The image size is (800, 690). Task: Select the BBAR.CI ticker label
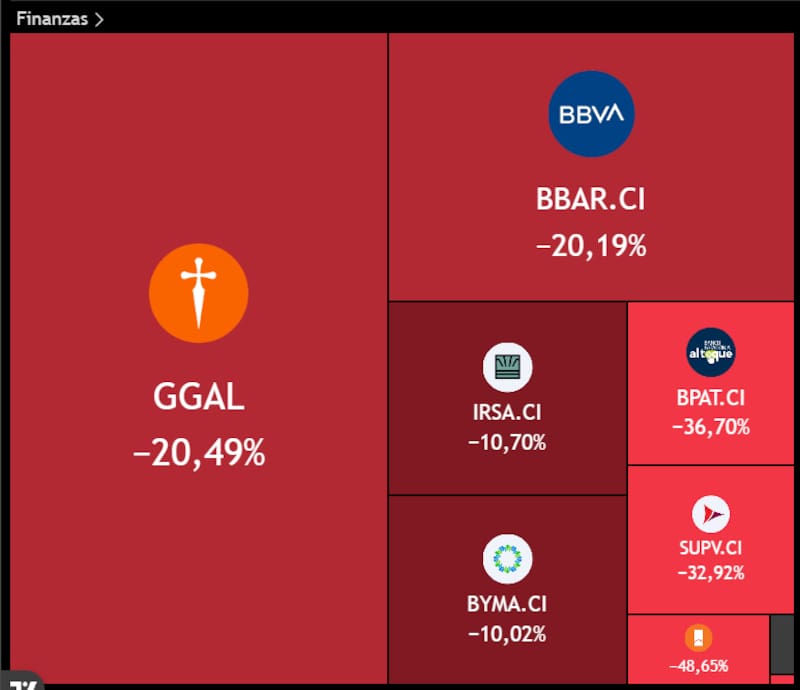(591, 199)
